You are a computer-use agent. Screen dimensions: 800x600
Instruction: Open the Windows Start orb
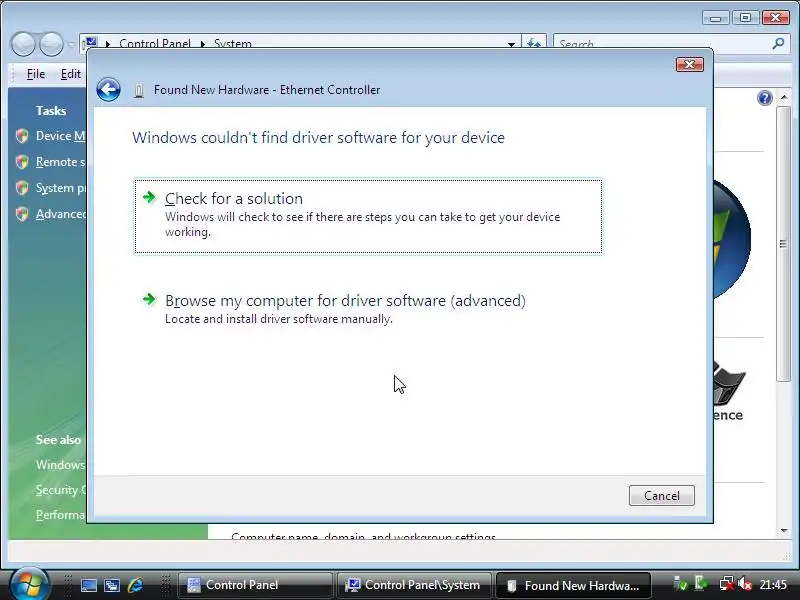(28, 584)
